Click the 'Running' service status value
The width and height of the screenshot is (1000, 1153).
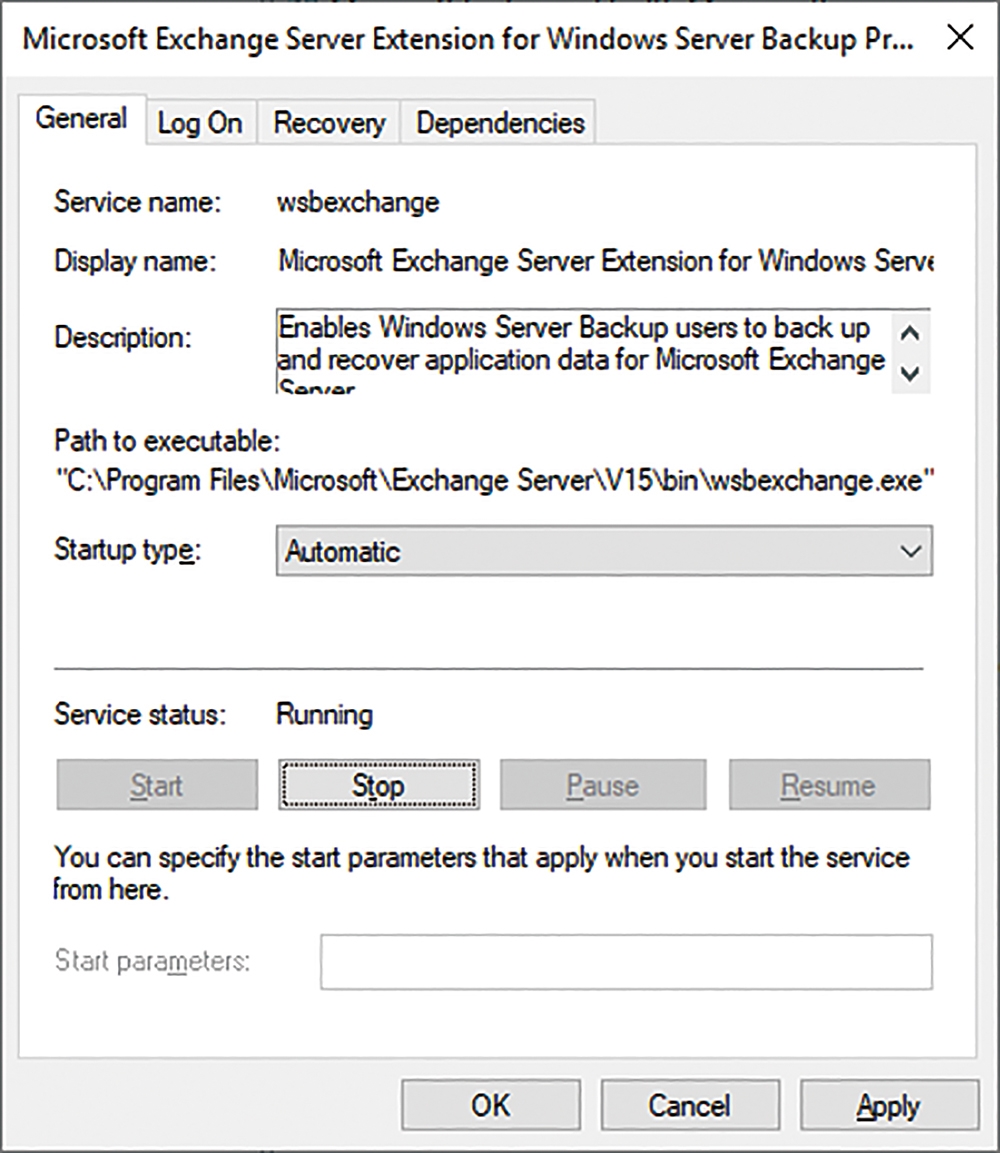(x=324, y=715)
